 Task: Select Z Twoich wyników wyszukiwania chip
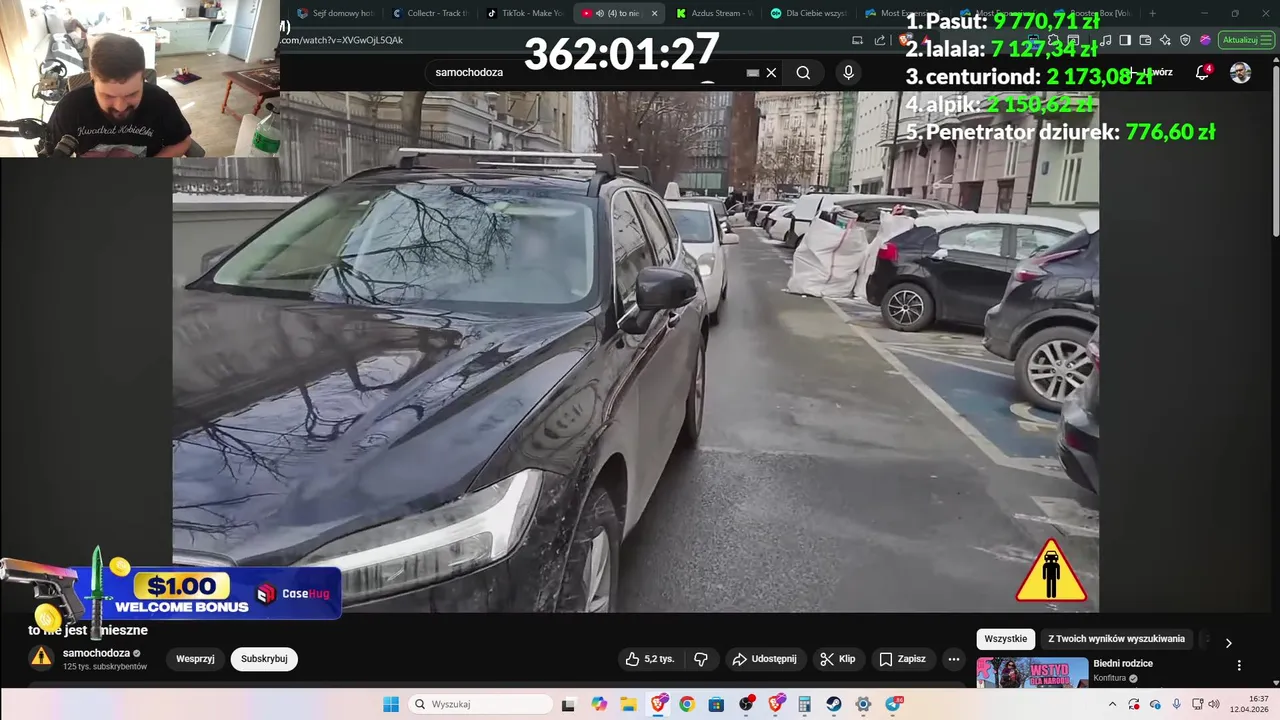click(x=1116, y=639)
